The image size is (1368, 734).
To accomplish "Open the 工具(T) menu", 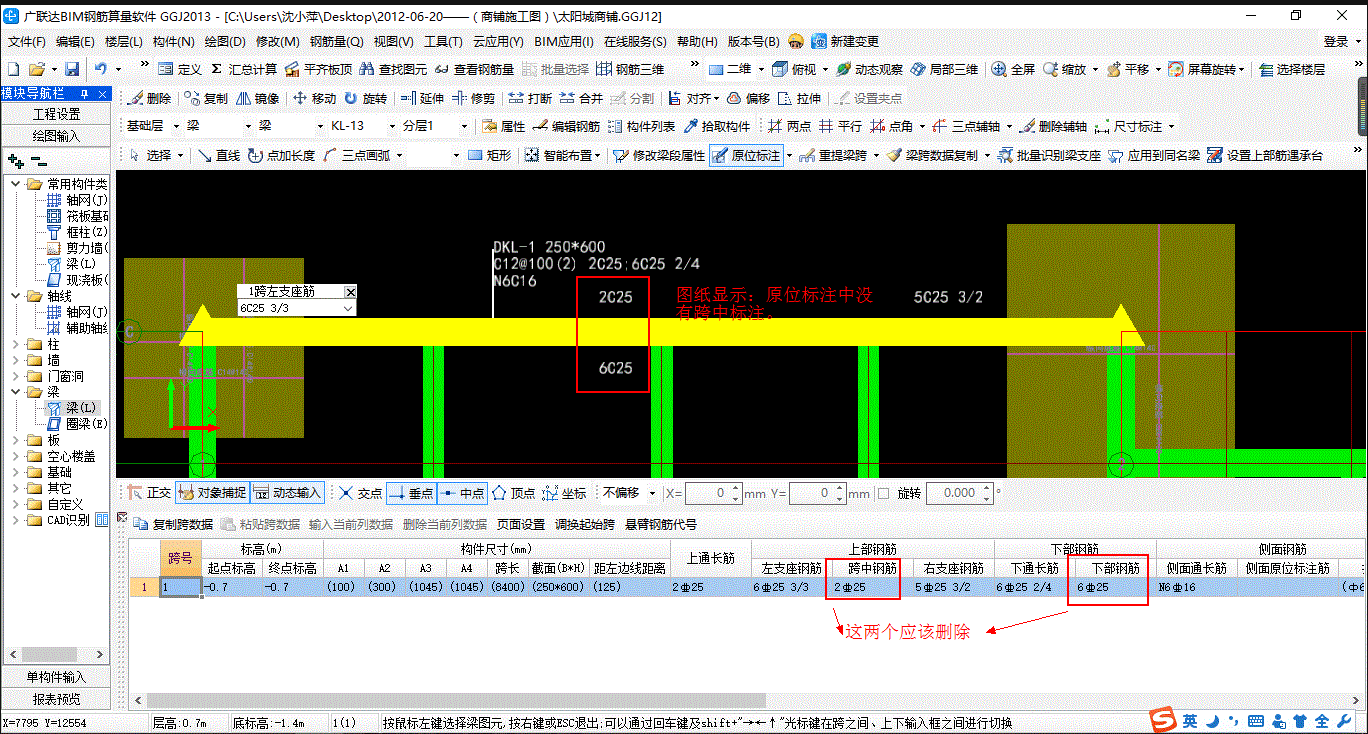I will 444,41.
